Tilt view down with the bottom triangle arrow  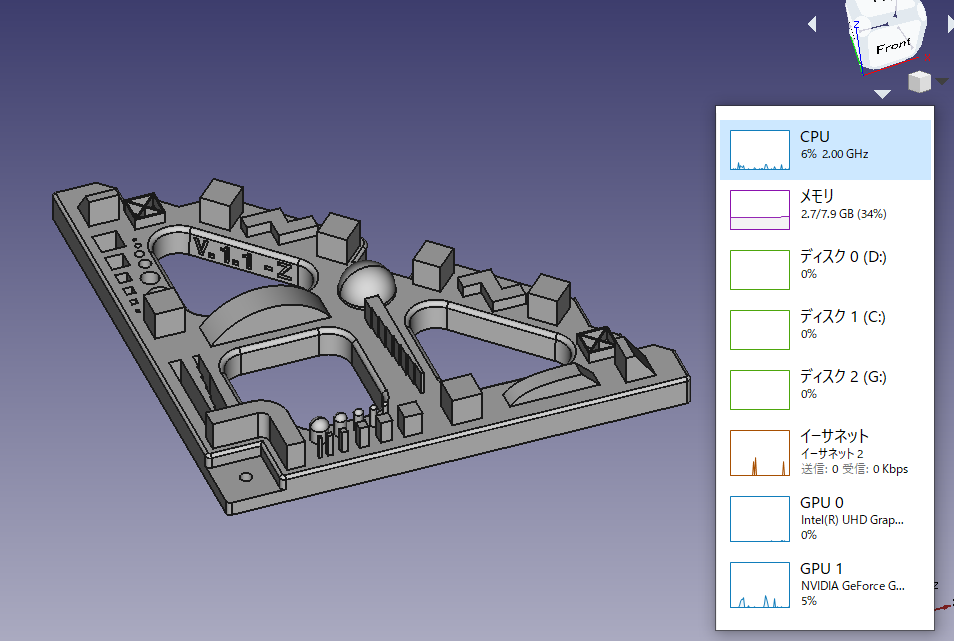pos(882,93)
